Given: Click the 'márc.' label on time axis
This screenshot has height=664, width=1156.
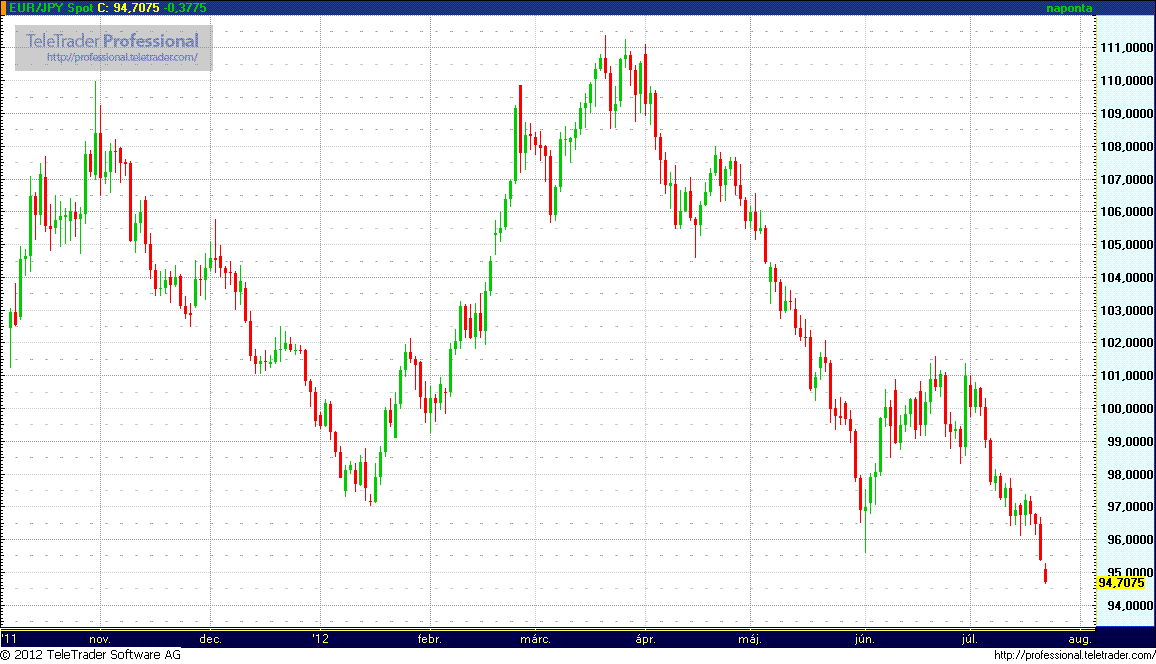Looking at the screenshot, I should 537,638.
